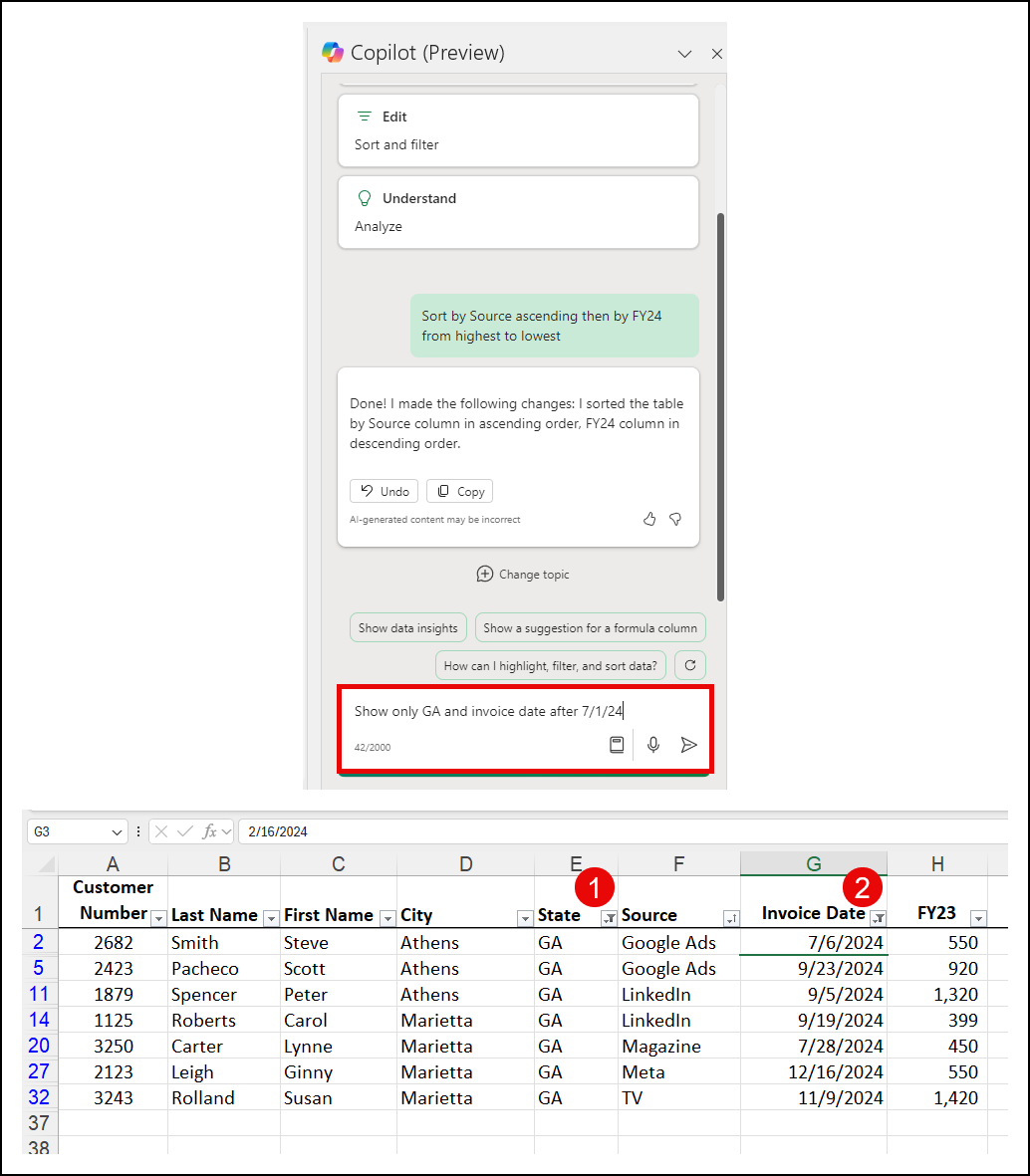Collapse the Copilot pane with the chevron

tap(684, 54)
